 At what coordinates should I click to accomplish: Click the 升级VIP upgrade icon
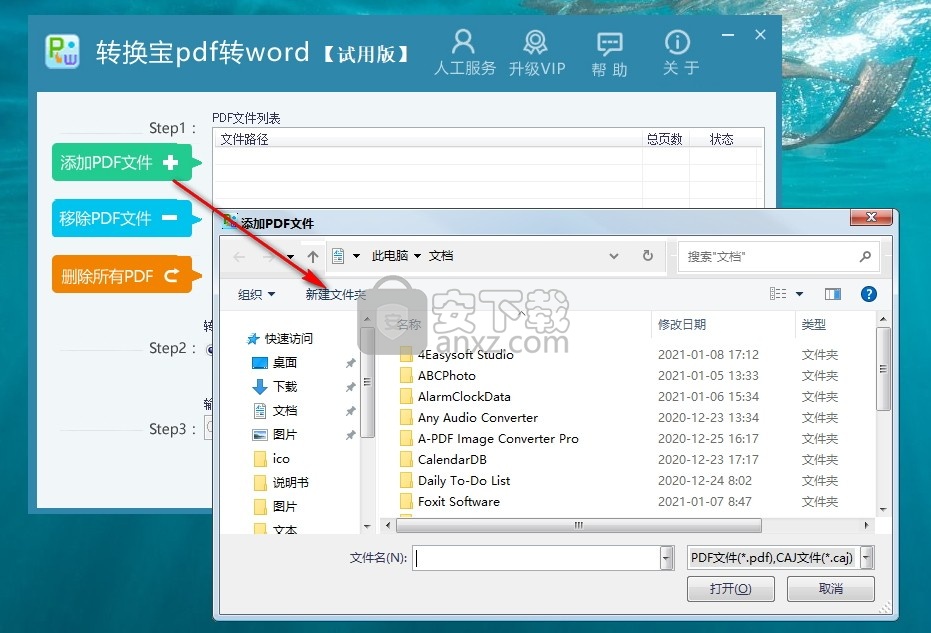536,52
